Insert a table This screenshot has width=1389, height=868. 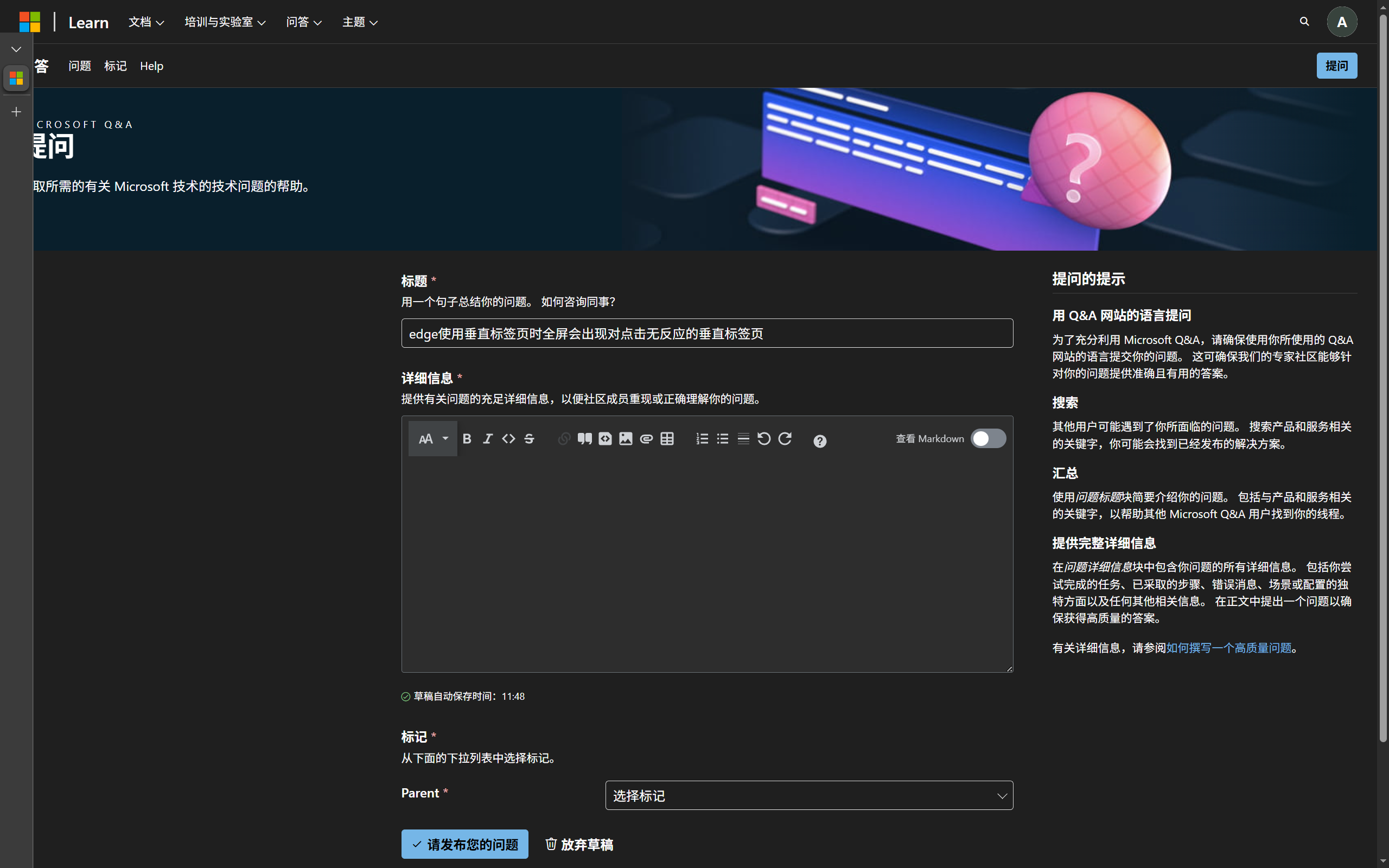coord(666,438)
